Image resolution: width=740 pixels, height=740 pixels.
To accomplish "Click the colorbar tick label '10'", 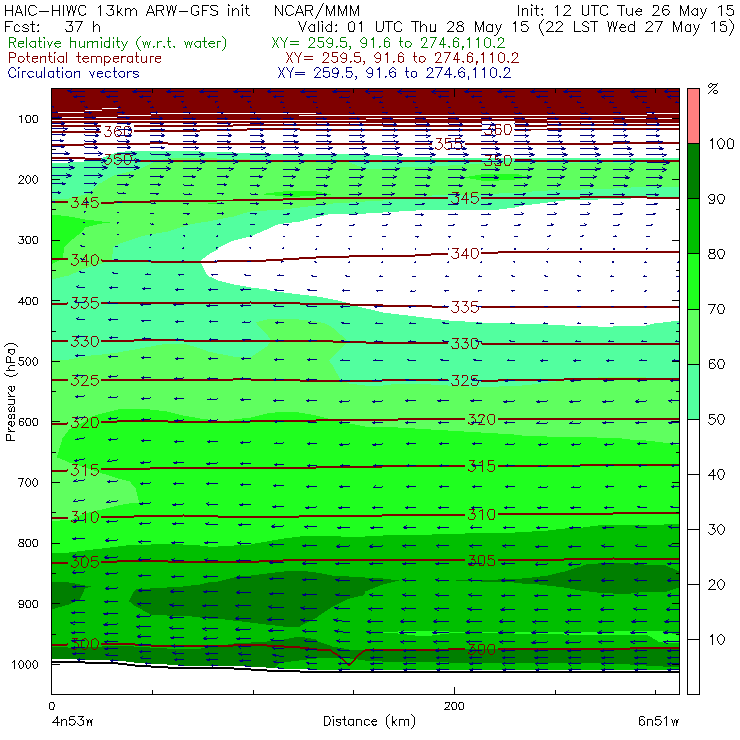I will (716, 640).
